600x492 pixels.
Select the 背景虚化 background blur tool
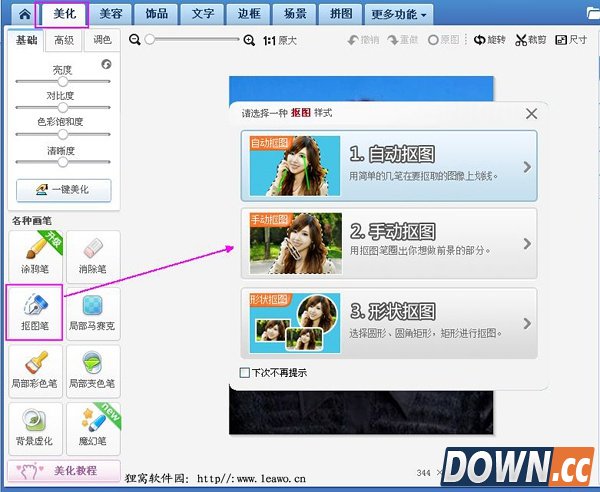click(x=35, y=428)
